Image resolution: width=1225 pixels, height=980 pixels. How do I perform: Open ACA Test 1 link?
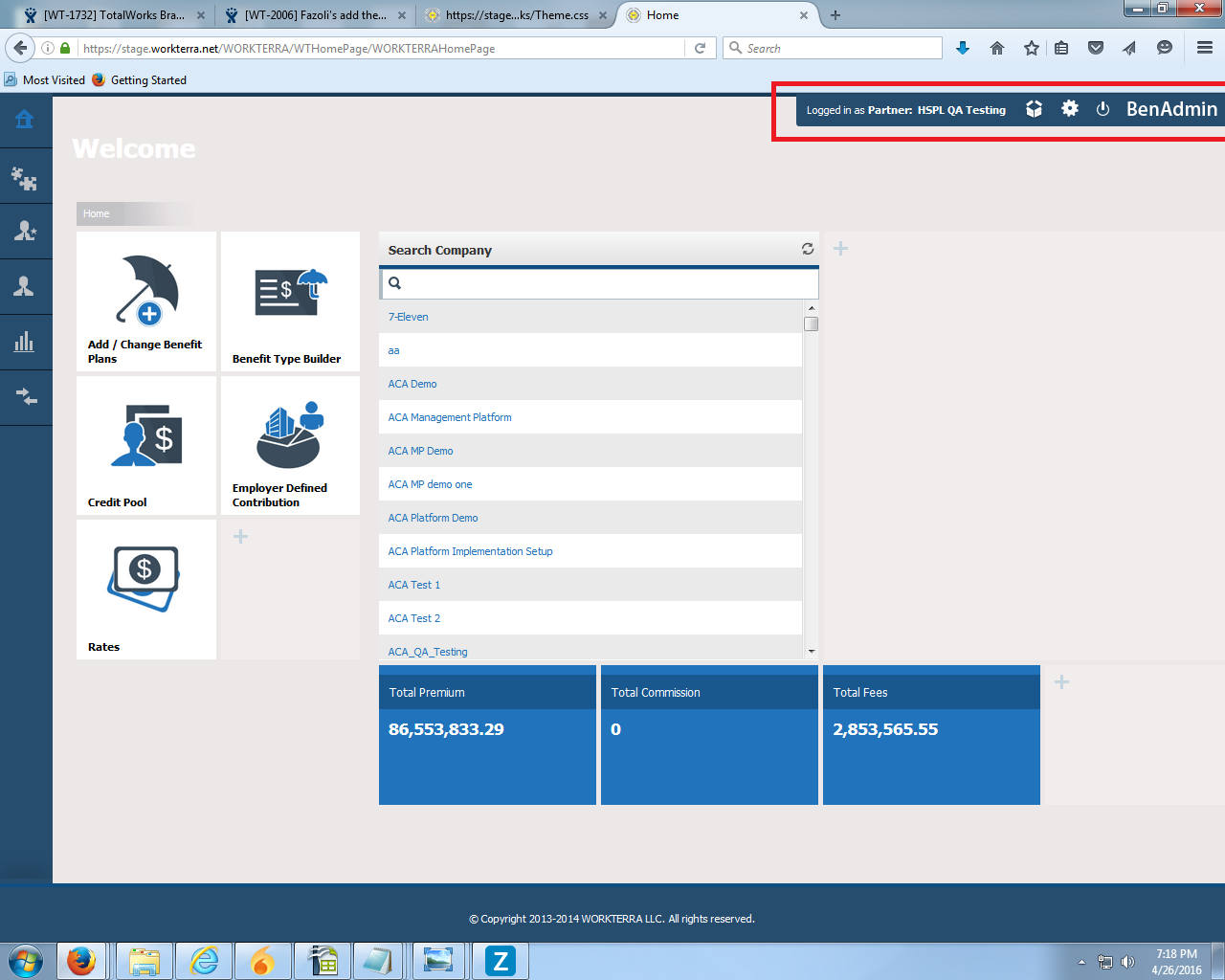click(413, 585)
